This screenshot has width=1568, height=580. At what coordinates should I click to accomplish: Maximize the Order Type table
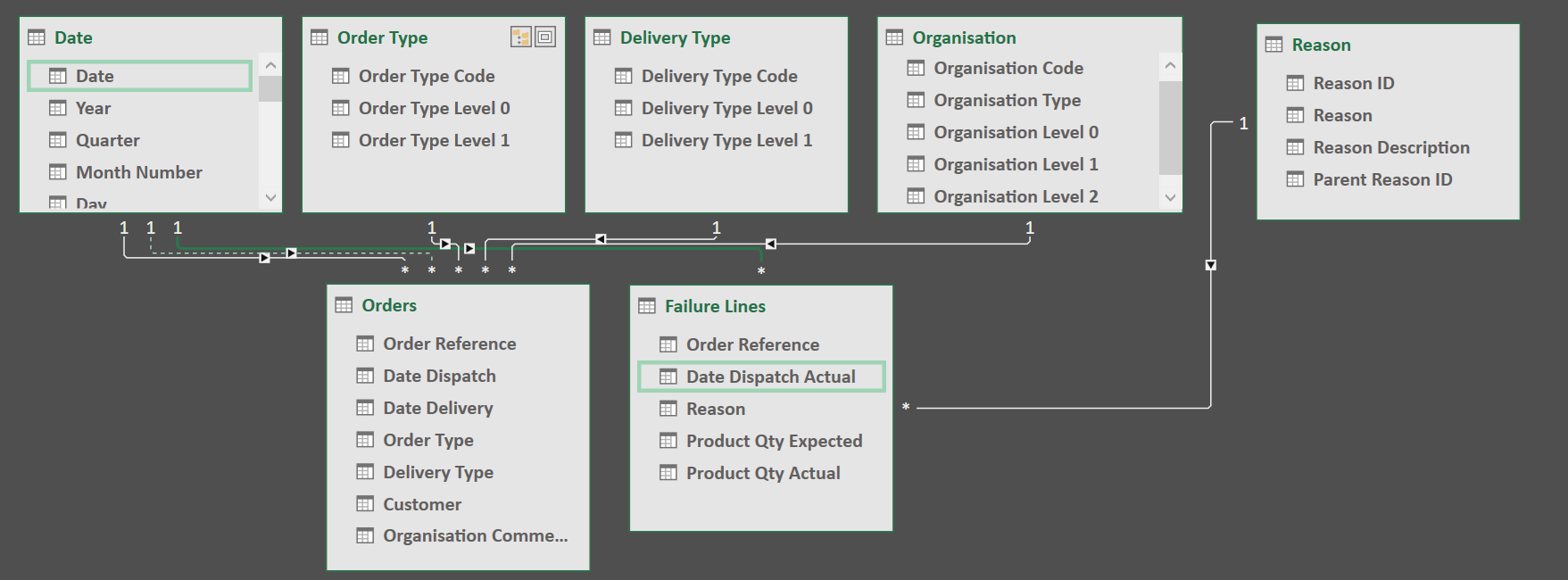pos(545,37)
